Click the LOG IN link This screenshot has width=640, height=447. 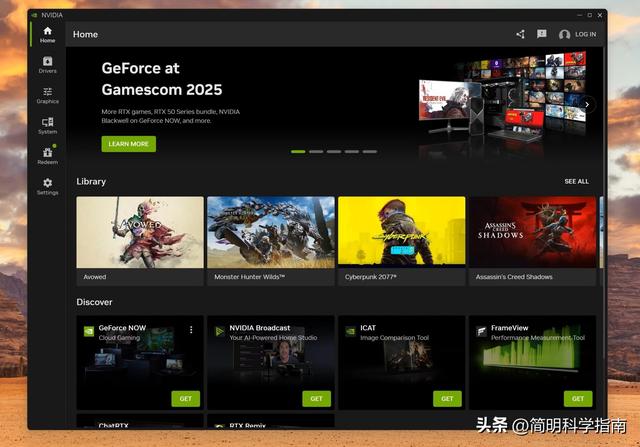click(x=585, y=34)
